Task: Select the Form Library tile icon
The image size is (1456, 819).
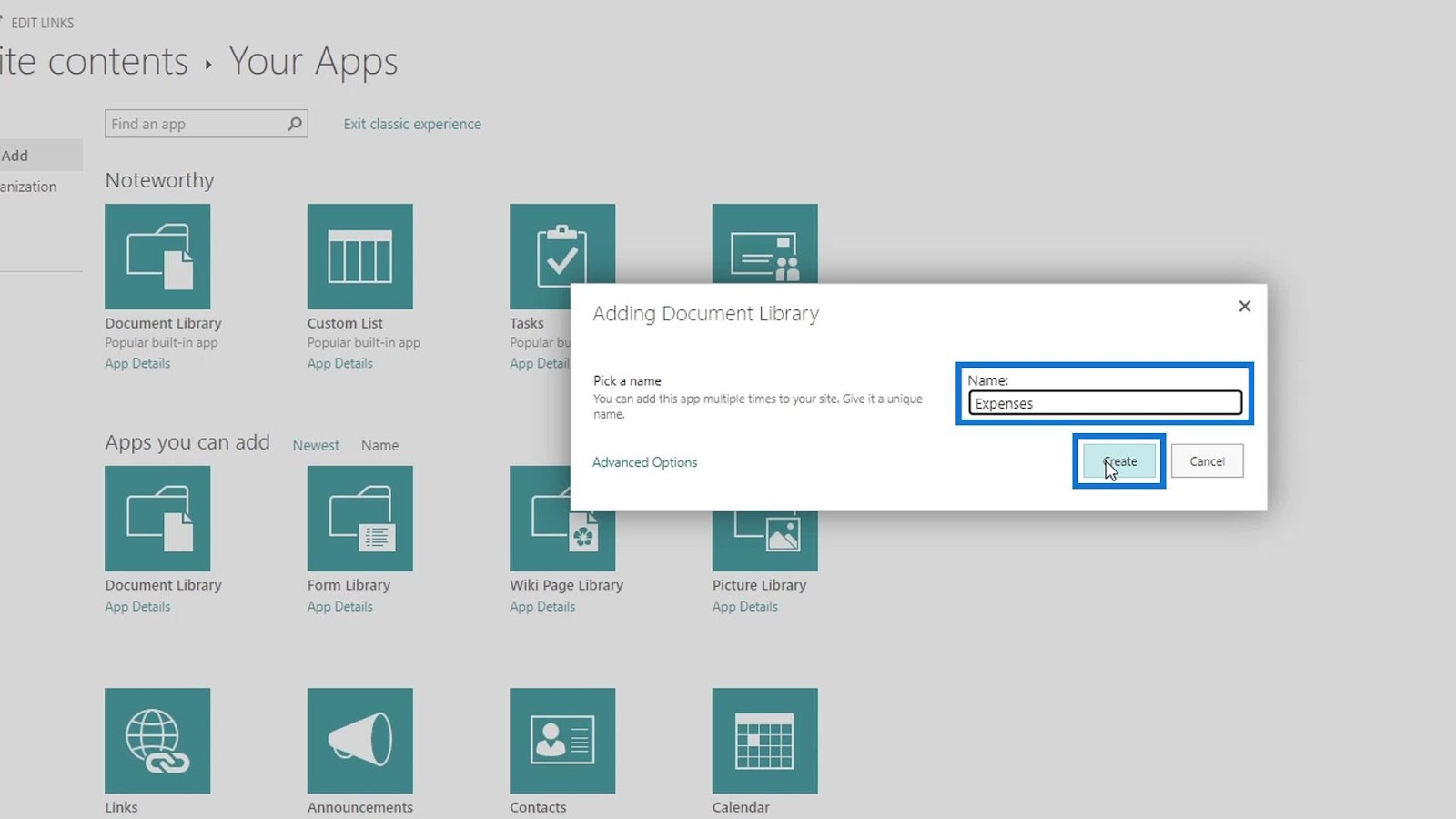Action: [359, 519]
